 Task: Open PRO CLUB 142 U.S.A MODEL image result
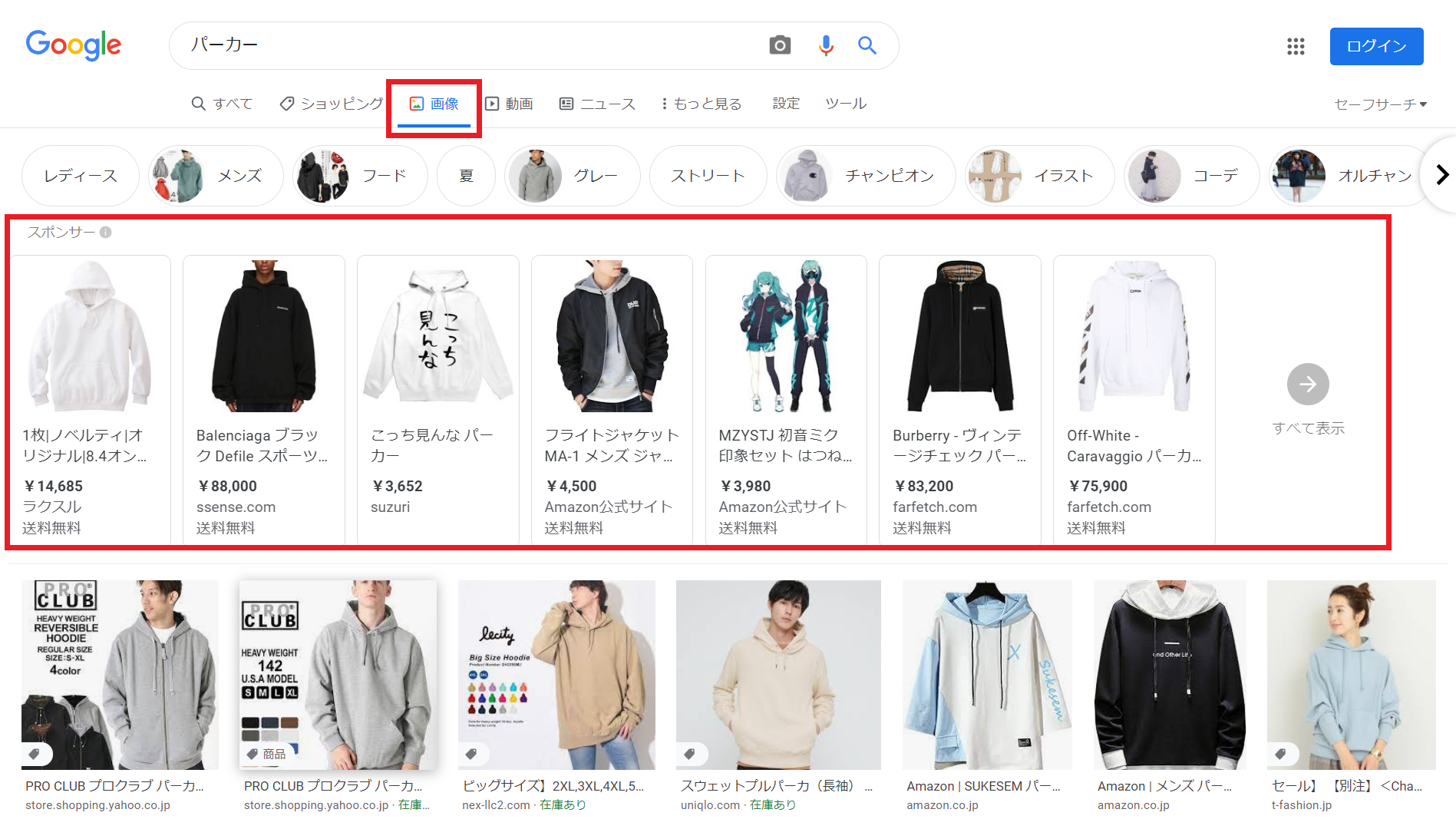[338, 675]
